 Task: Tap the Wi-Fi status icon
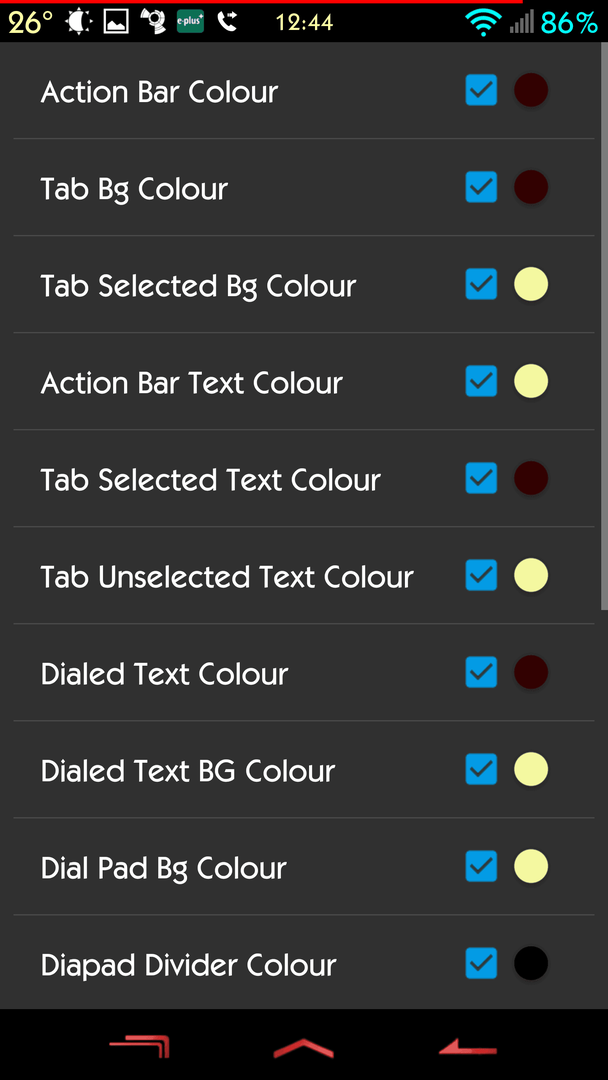(x=483, y=23)
